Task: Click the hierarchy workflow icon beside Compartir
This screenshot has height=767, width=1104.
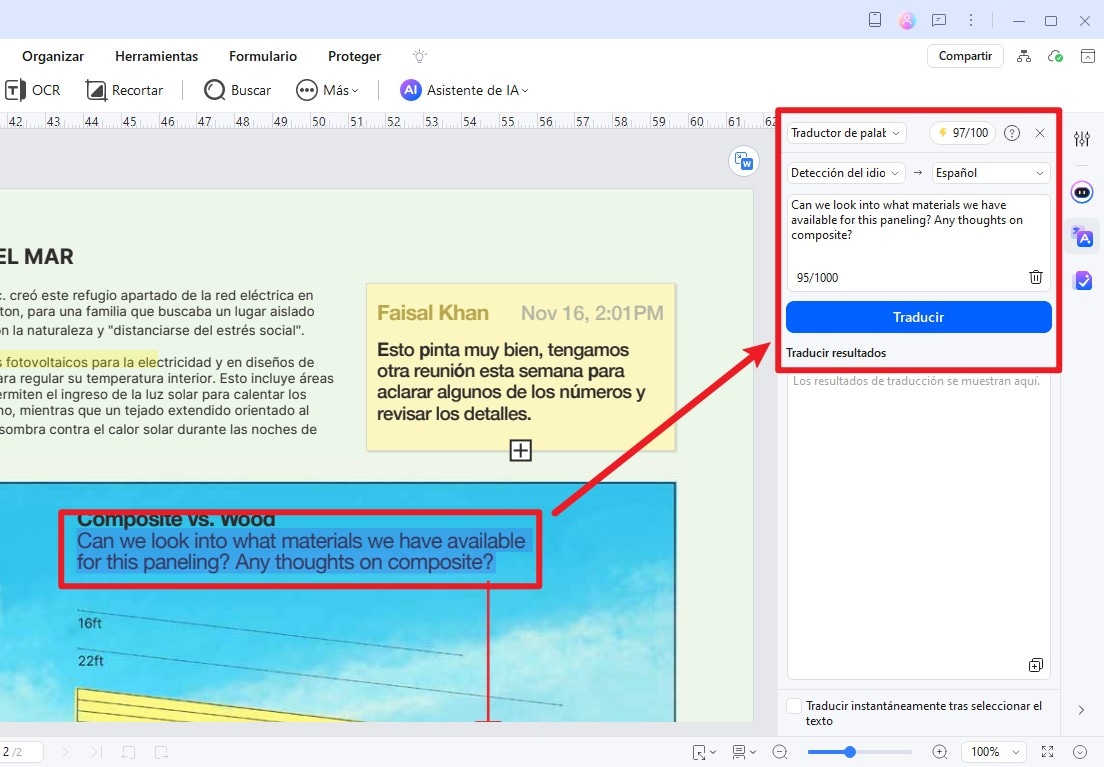Action: pos(1024,56)
